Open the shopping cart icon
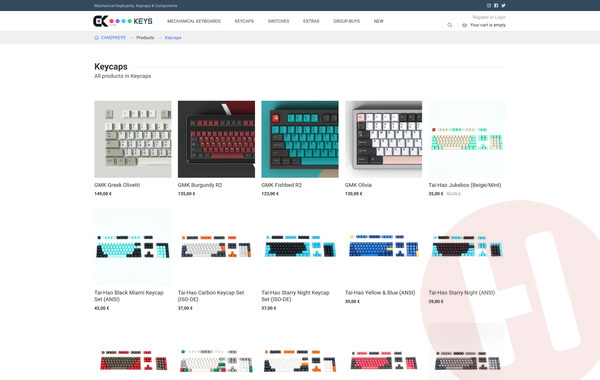This screenshot has height=380, width=600. point(465,25)
